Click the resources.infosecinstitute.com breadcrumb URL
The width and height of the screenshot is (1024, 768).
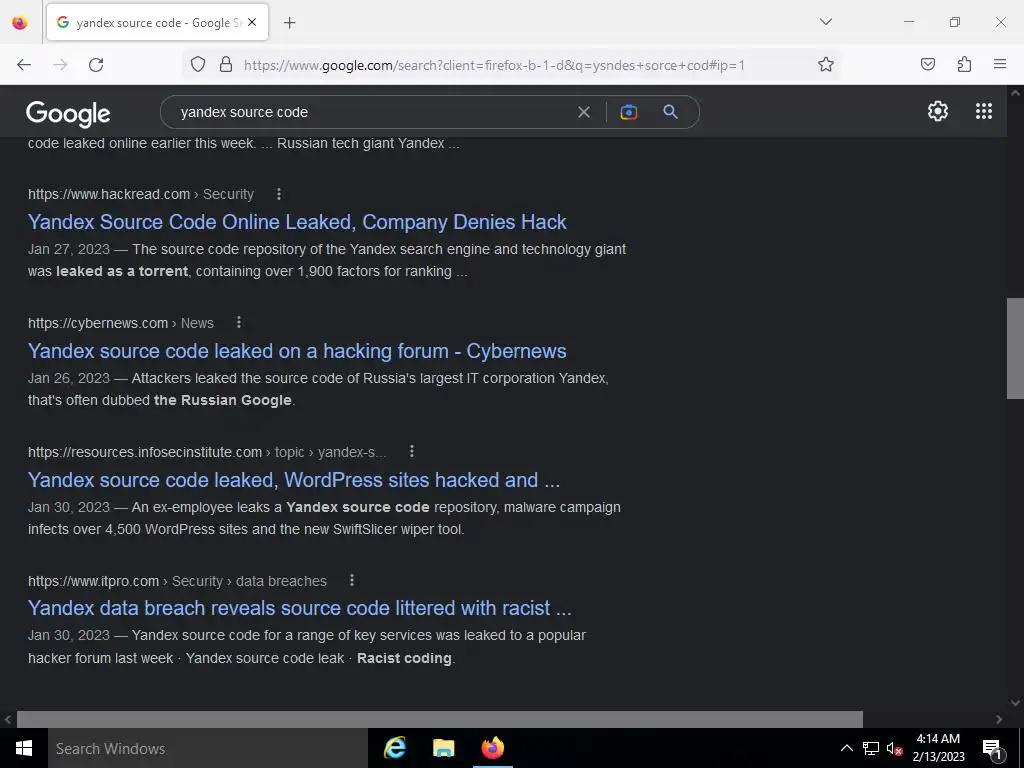click(x=207, y=452)
